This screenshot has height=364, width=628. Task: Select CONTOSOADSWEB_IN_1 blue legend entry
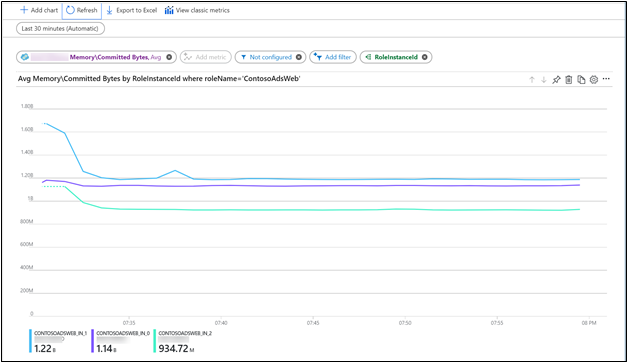pyautogui.click(x=58, y=341)
